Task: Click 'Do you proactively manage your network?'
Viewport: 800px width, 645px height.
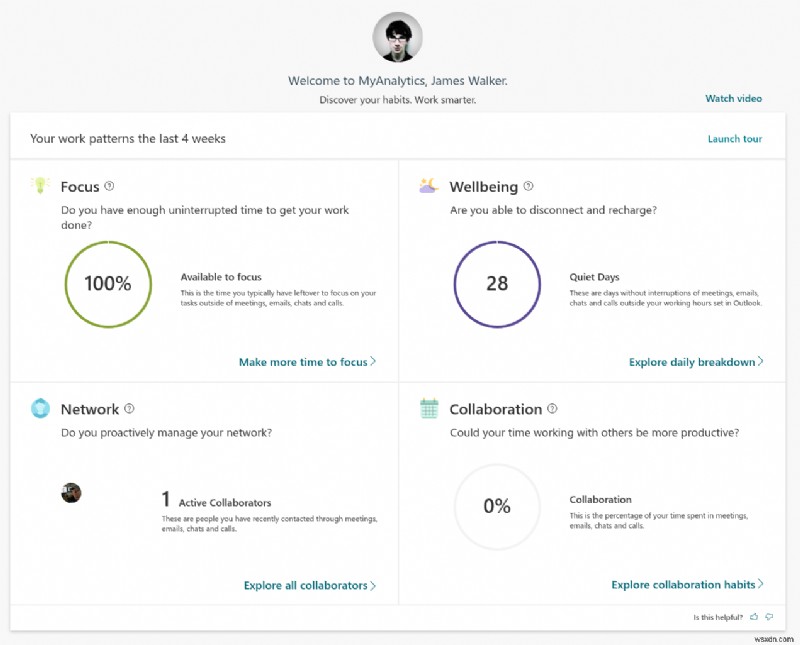Action: (166, 433)
